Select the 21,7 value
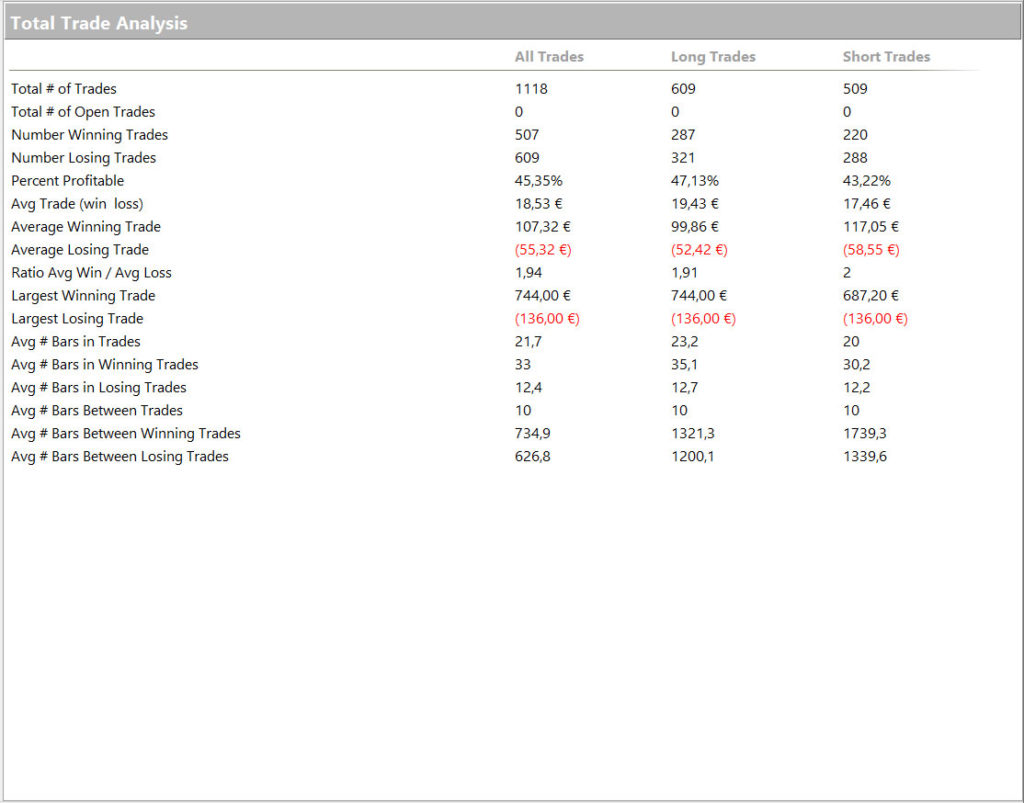 pos(528,341)
